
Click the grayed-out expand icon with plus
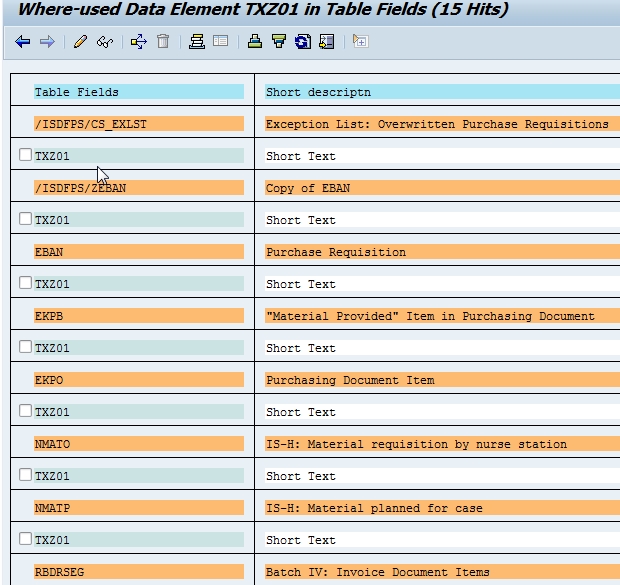point(361,41)
